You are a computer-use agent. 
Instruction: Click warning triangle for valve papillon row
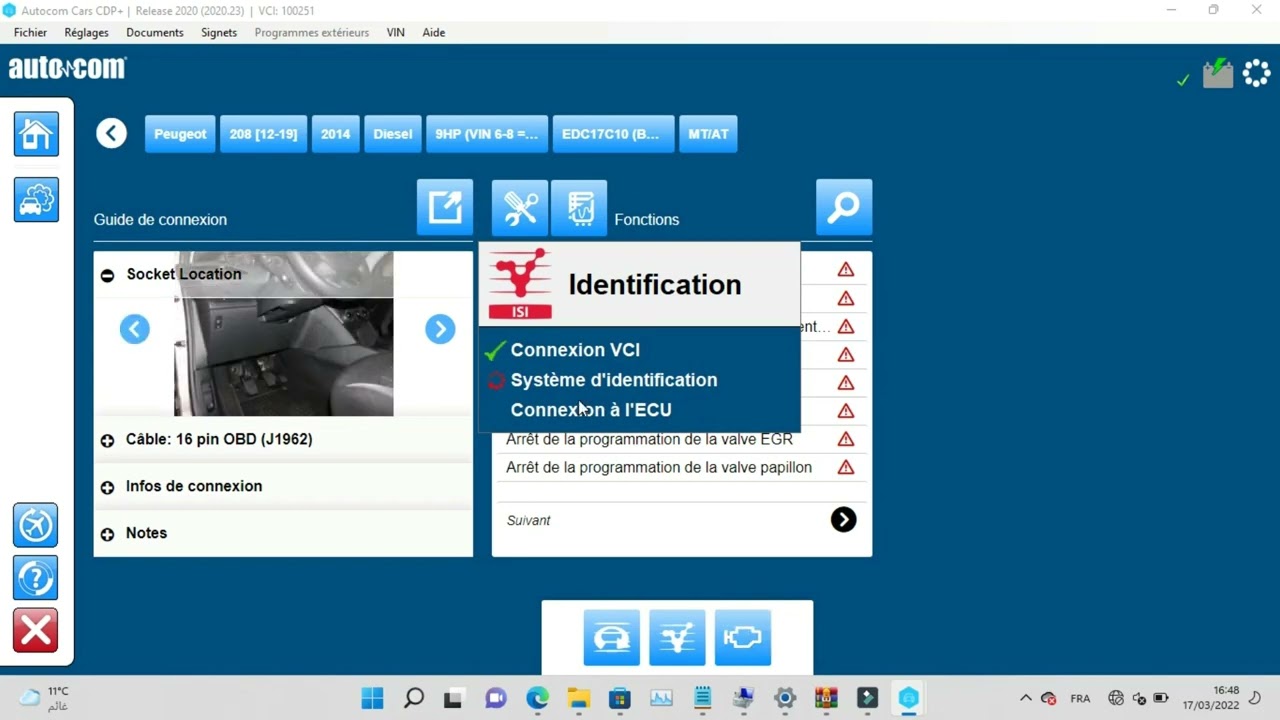[x=846, y=467]
